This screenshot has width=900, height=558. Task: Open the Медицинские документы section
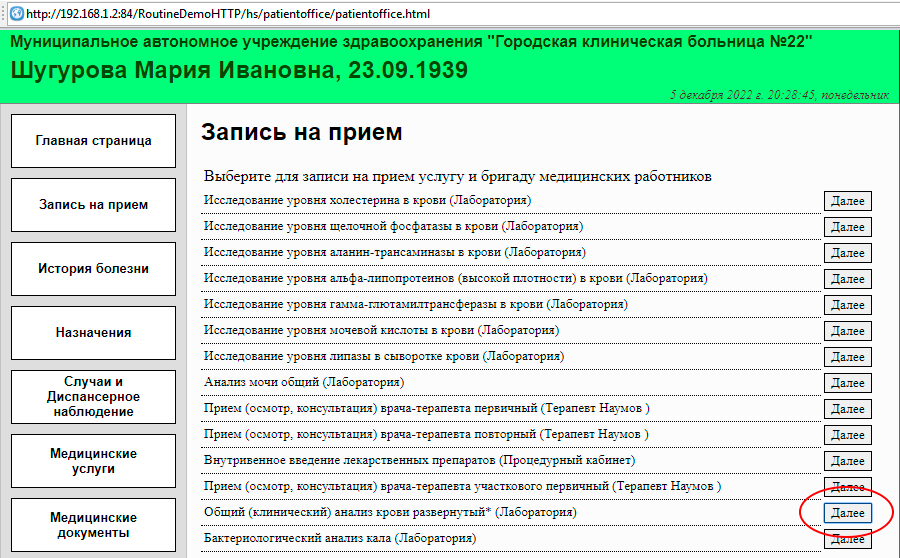click(93, 525)
